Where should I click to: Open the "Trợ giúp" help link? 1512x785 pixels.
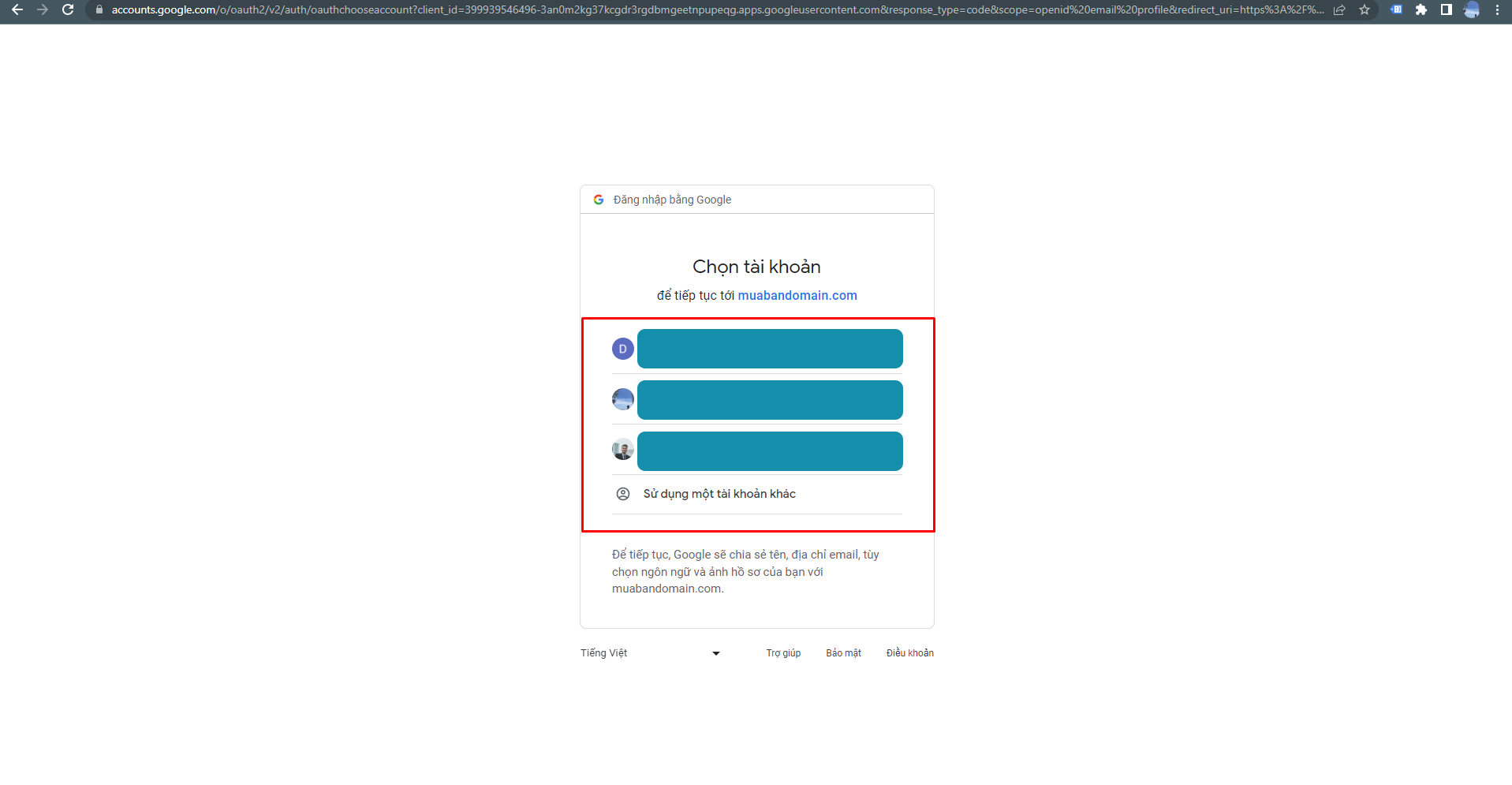pos(783,653)
